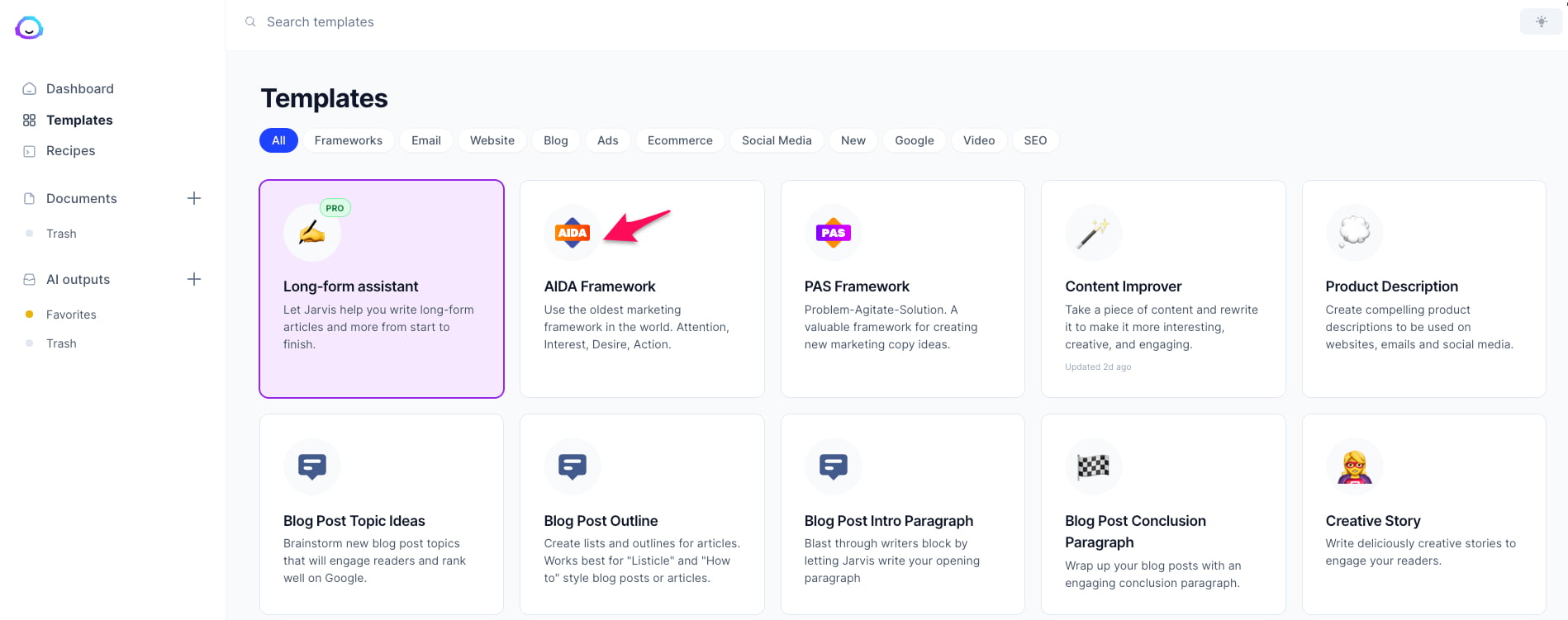The height and width of the screenshot is (620, 1568).
Task: Click the Documents file icon
Action: [x=30, y=198]
